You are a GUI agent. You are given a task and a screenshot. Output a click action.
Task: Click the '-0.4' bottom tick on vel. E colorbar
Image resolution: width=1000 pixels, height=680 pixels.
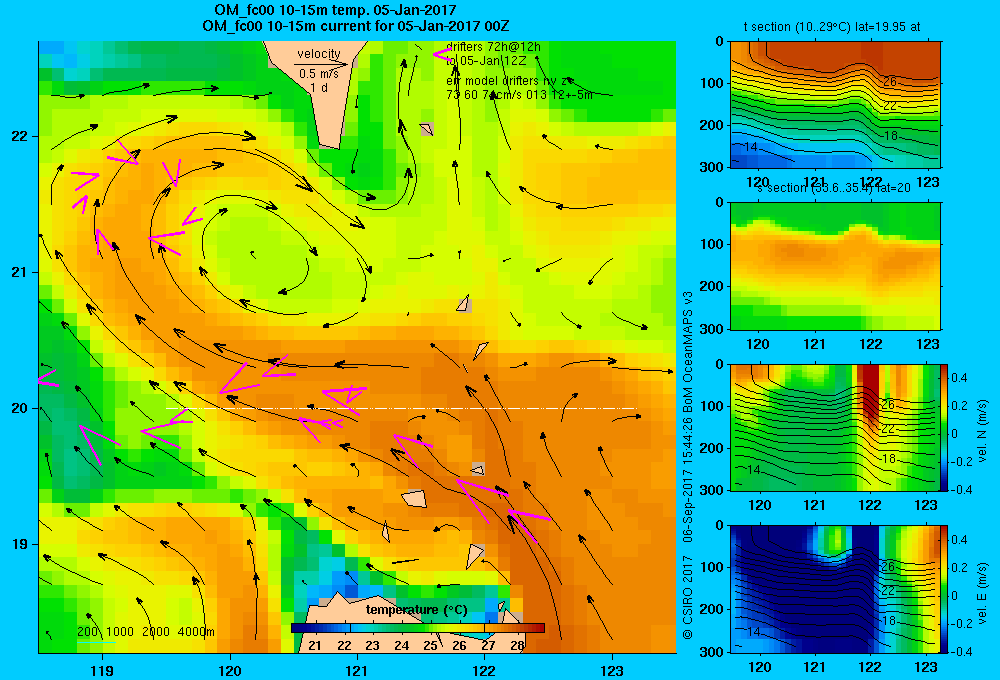click(x=961, y=651)
